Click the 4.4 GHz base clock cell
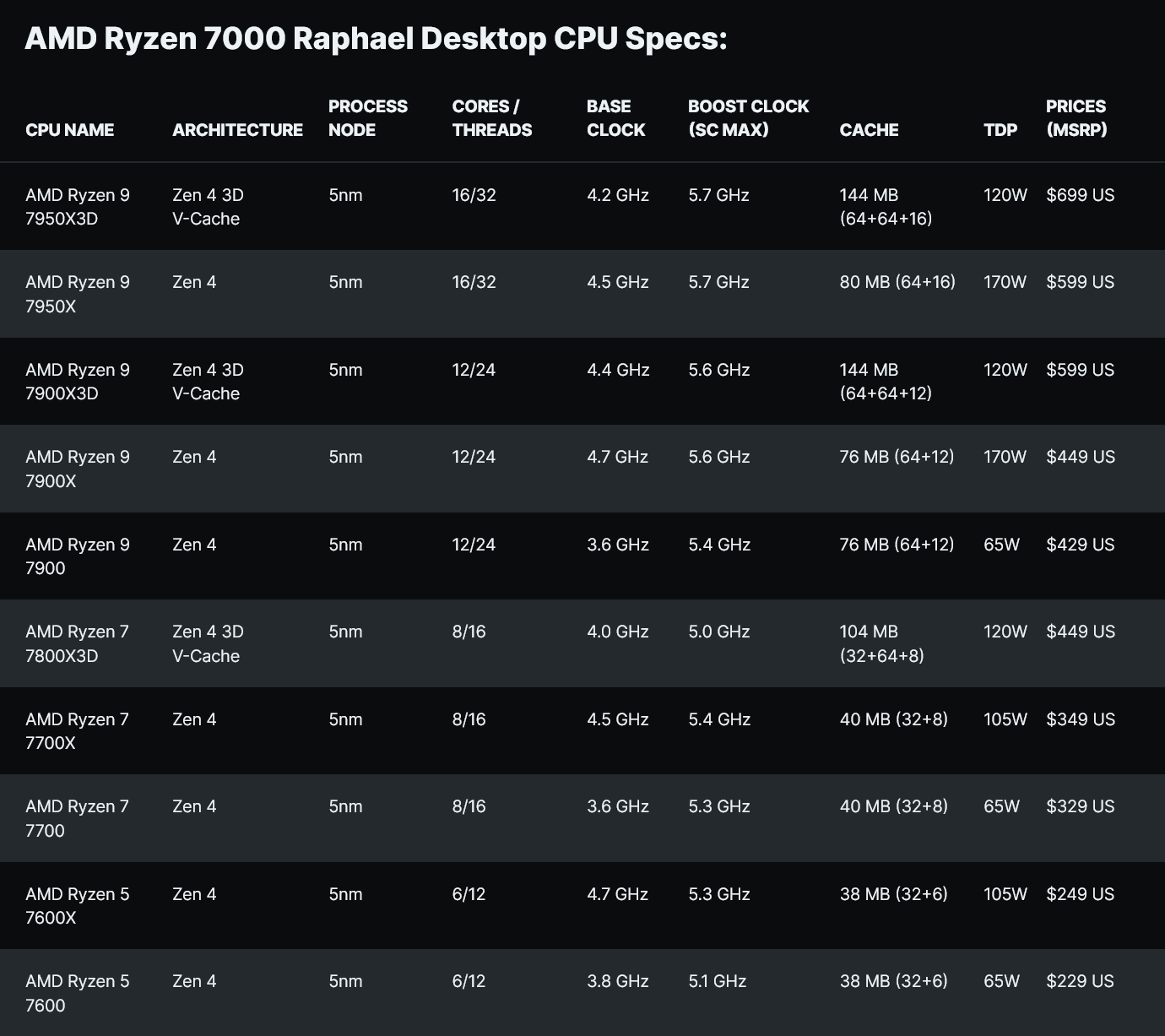Screen dimensions: 1165x1036 (618, 370)
